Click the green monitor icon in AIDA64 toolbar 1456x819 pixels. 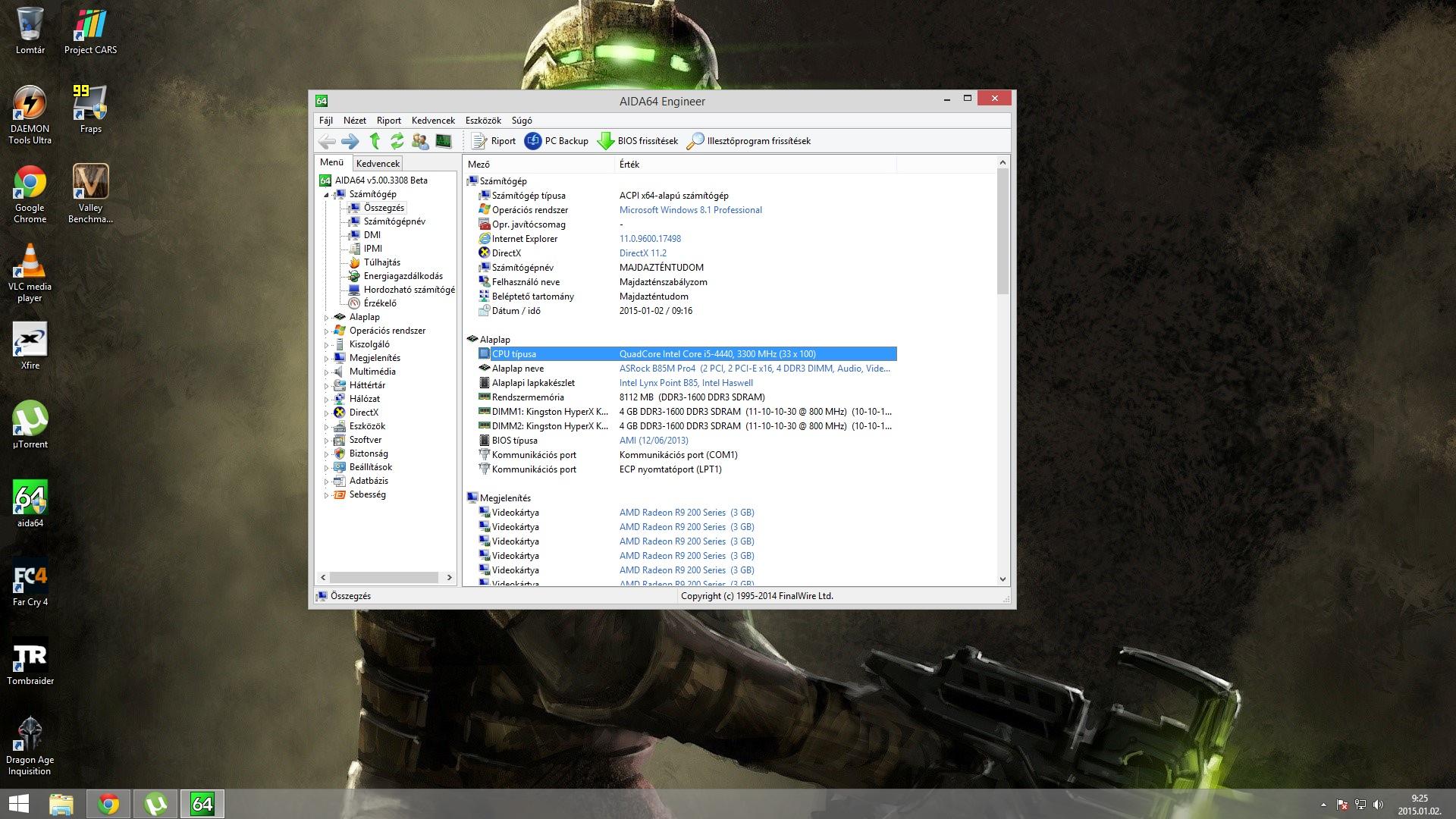coord(443,141)
